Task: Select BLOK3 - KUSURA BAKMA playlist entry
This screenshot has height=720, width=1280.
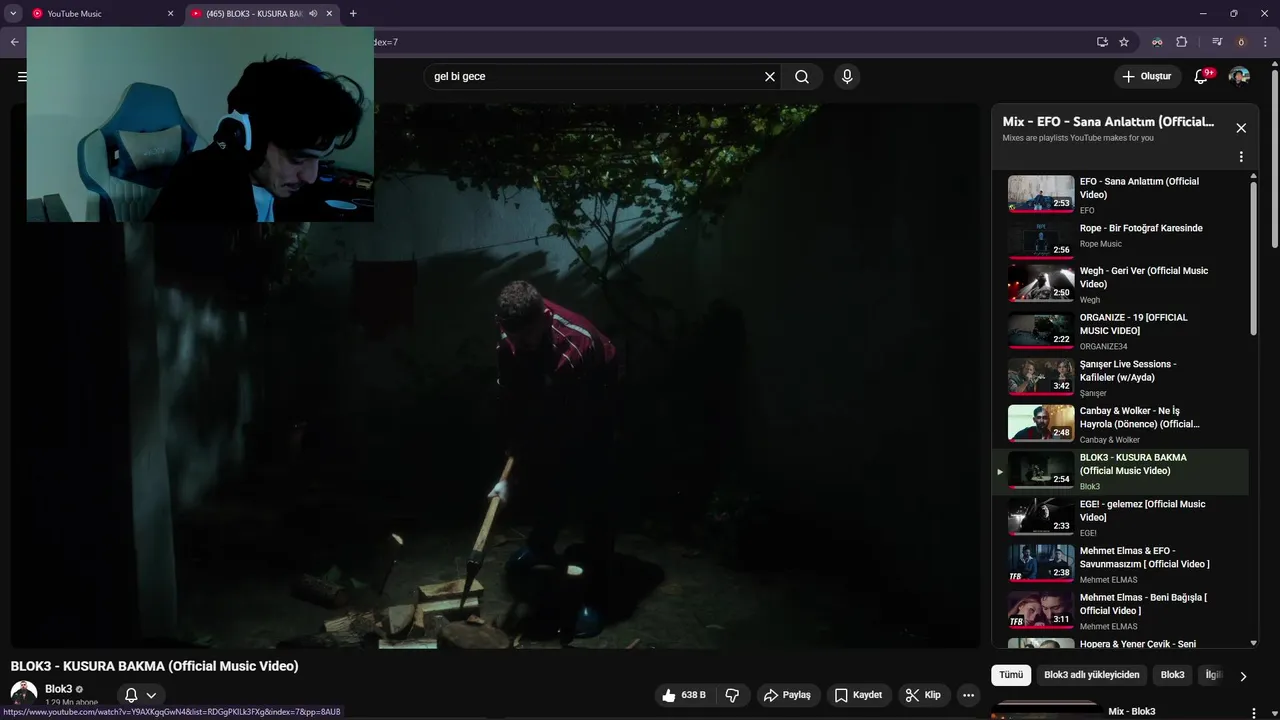Action: (x=1120, y=471)
